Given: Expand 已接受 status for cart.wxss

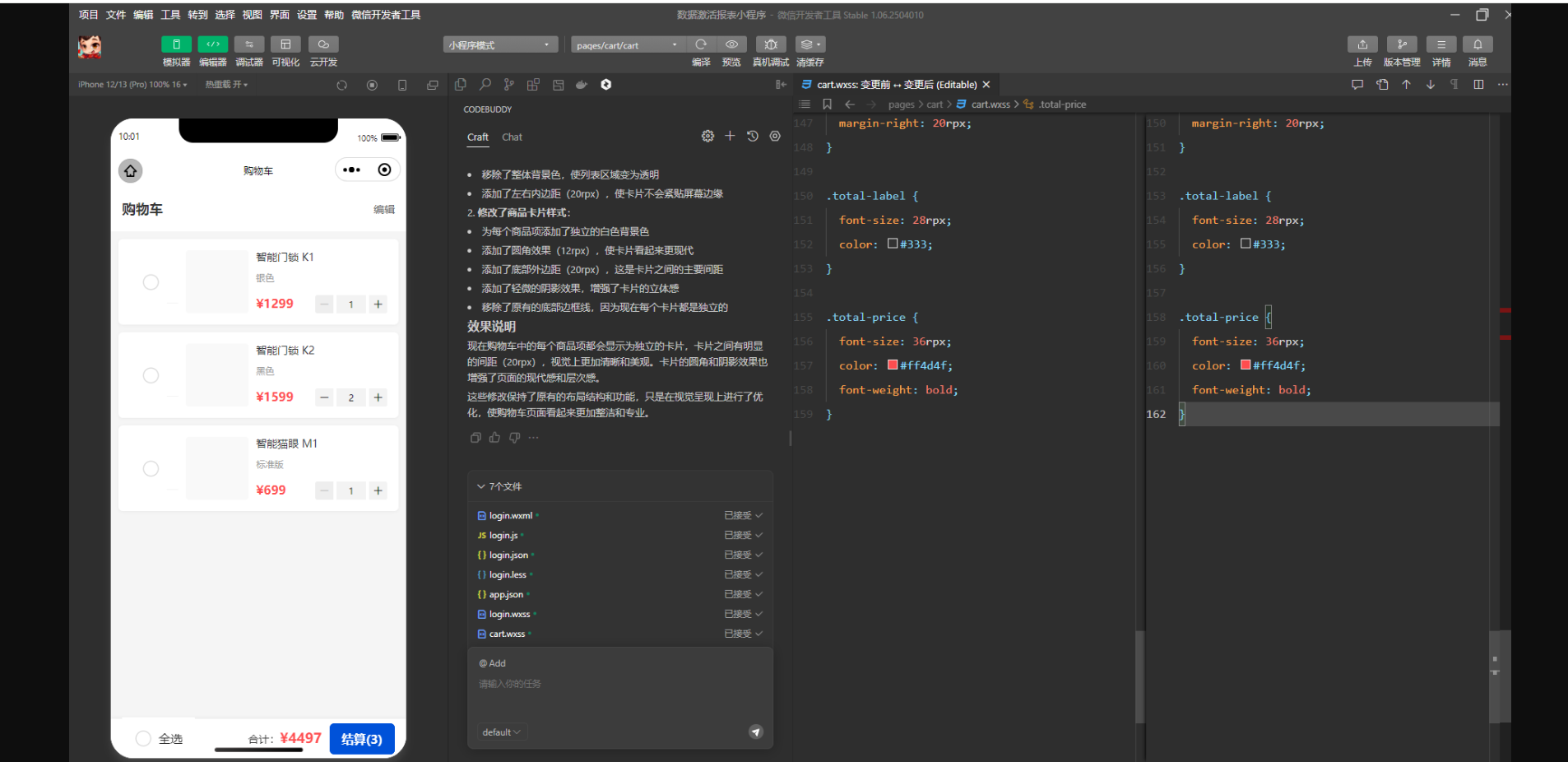Looking at the screenshot, I should tap(743, 634).
